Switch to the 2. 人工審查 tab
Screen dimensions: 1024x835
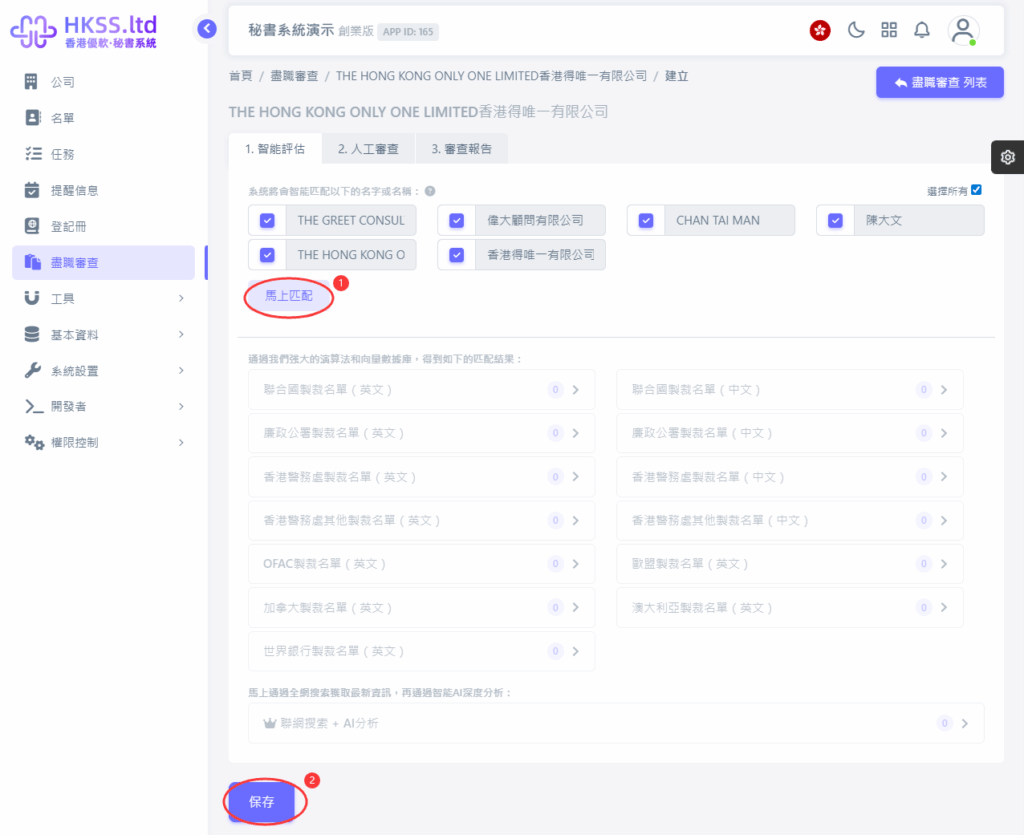pyautogui.click(x=368, y=149)
